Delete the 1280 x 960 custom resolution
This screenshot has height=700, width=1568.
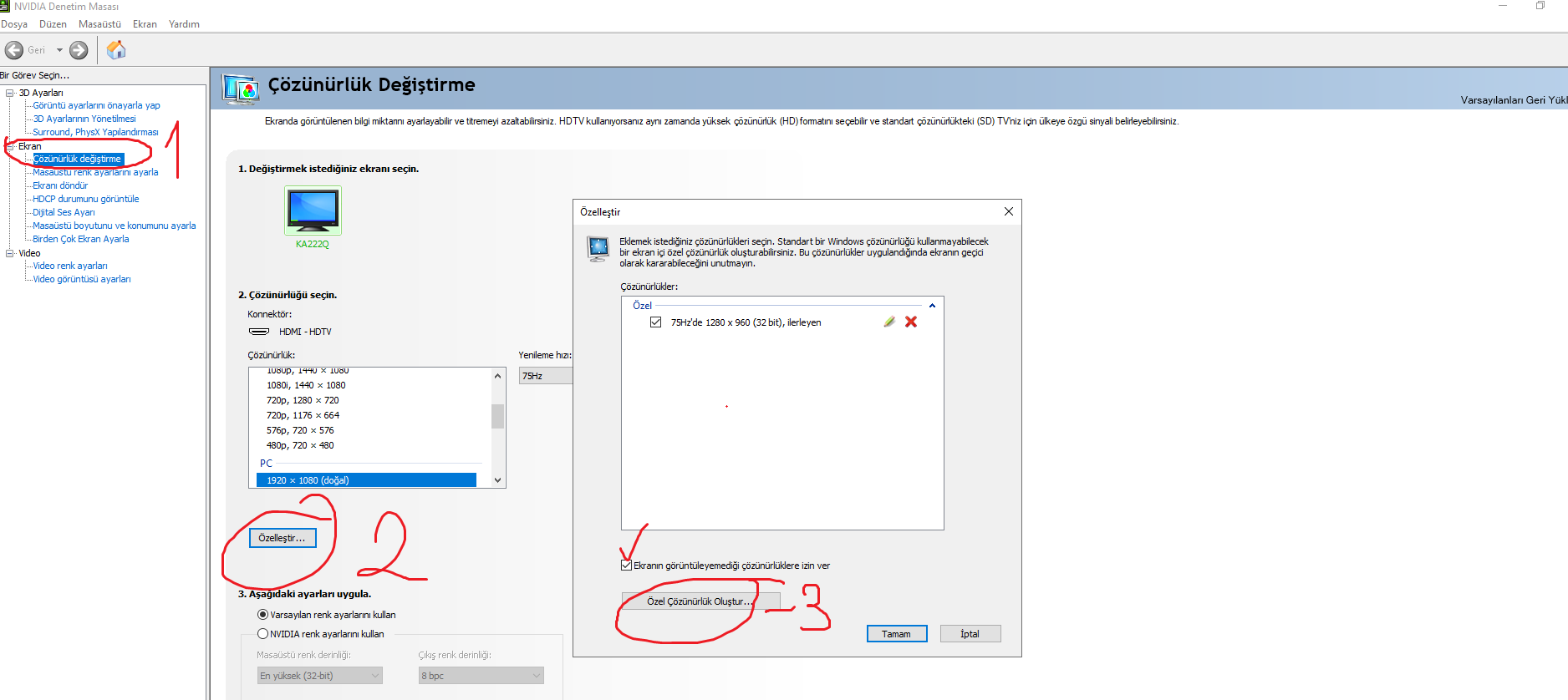click(911, 322)
